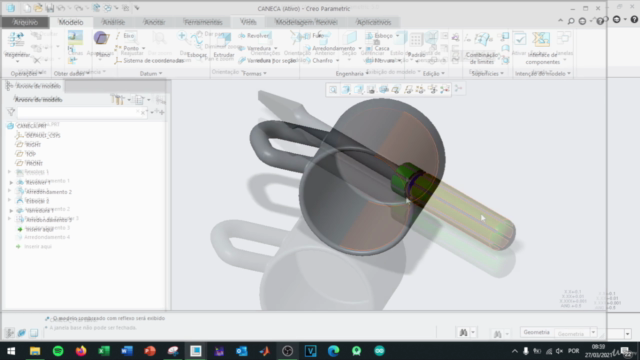Start the Esboçar sketch tool

[x=197, y=45]
